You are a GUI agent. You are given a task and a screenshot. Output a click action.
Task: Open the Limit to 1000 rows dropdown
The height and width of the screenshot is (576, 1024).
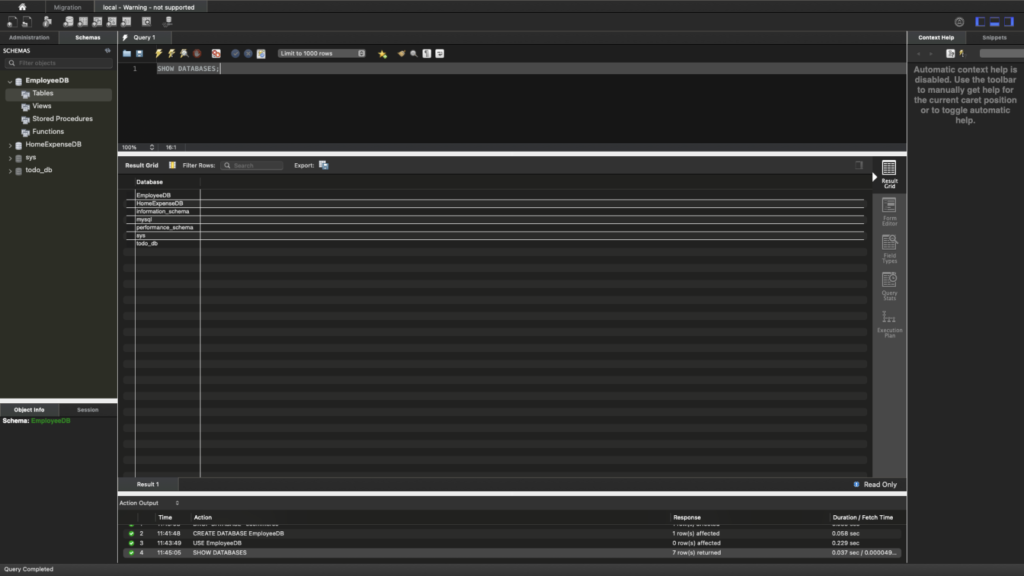322,53
